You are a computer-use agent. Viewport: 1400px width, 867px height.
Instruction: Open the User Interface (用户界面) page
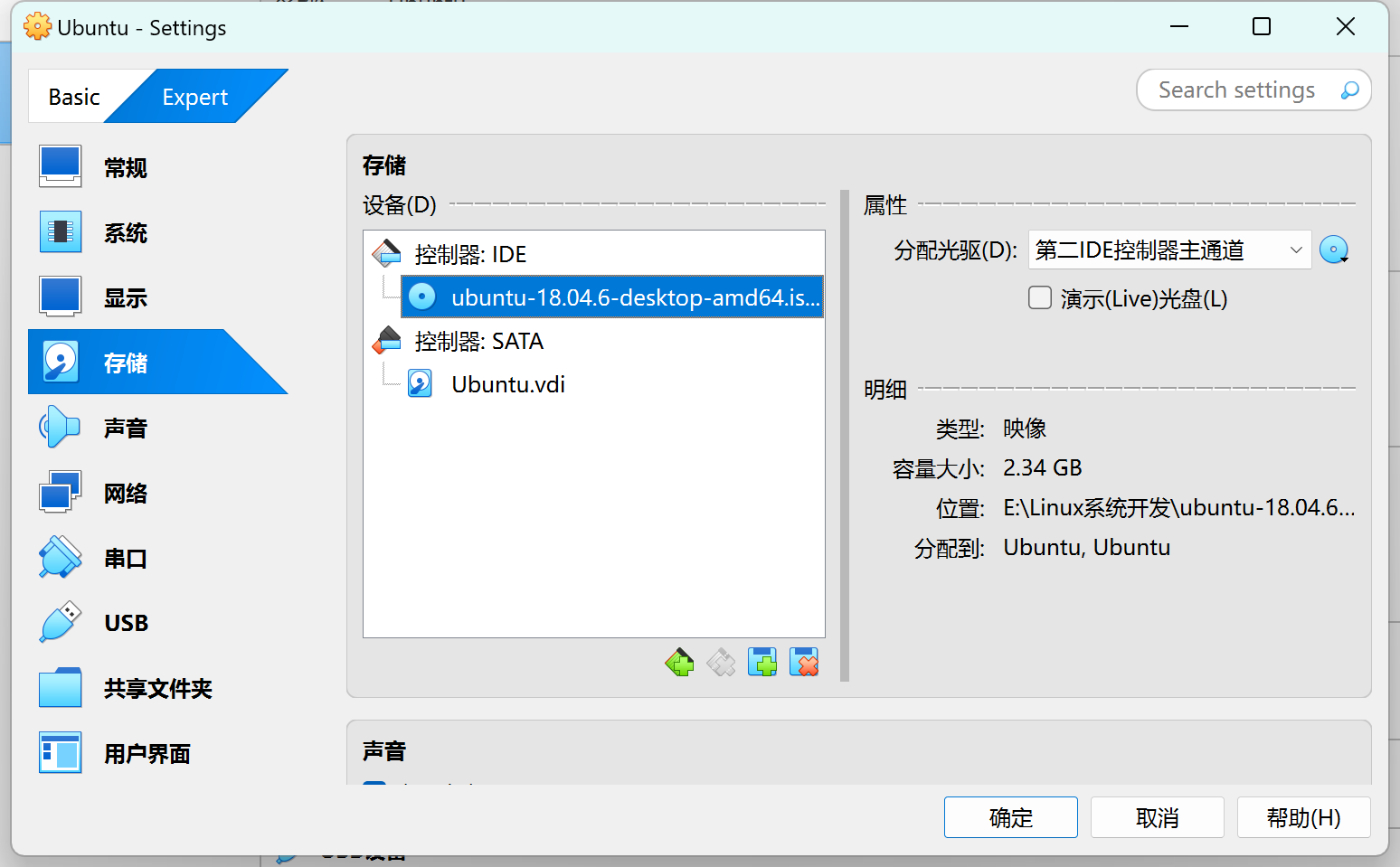pyautogui.click(x=146, y=752)
